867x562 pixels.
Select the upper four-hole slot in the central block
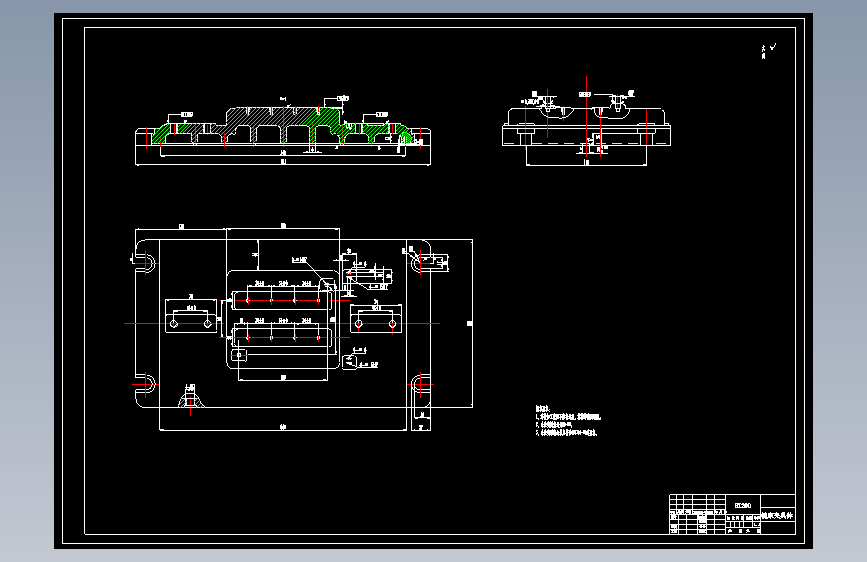(282, 300)
